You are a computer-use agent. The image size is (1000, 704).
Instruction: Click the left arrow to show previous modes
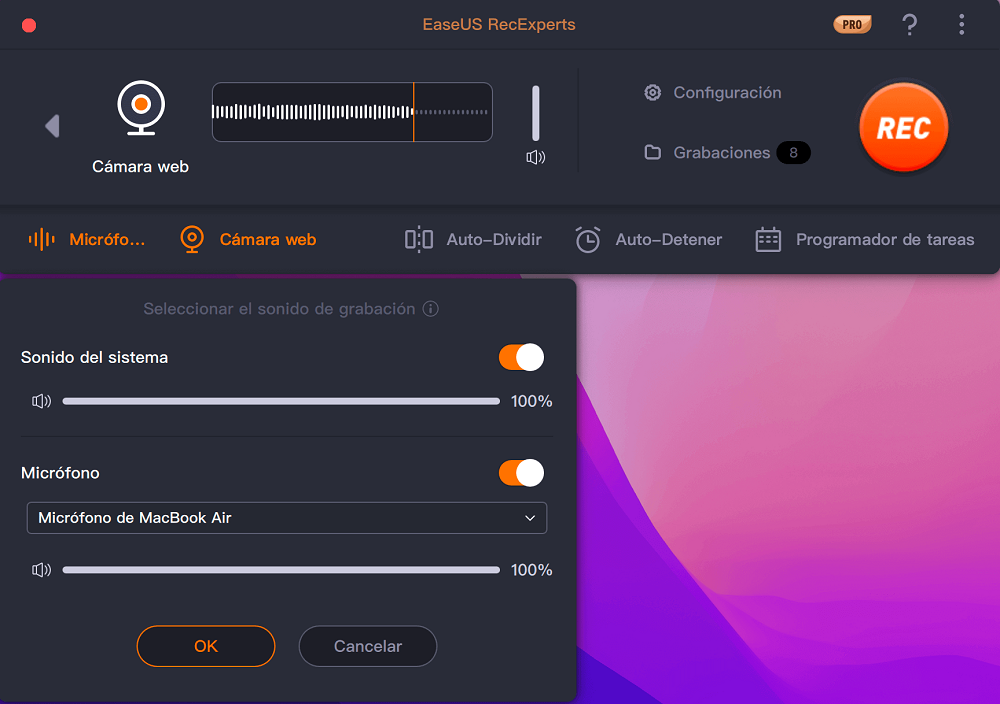pos(52,126)
